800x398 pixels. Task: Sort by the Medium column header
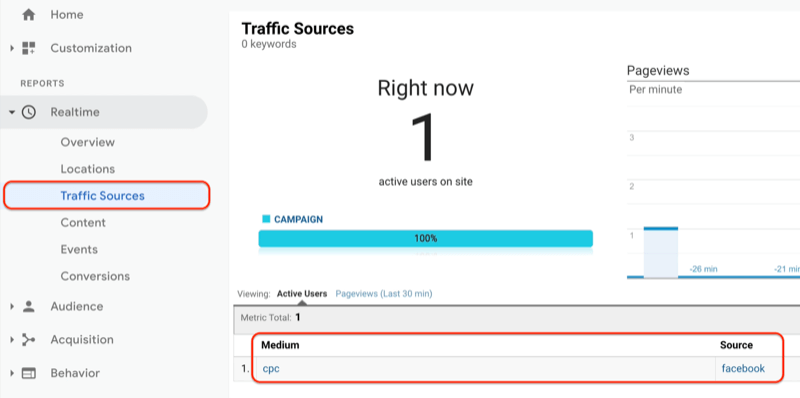coord(280,345)
